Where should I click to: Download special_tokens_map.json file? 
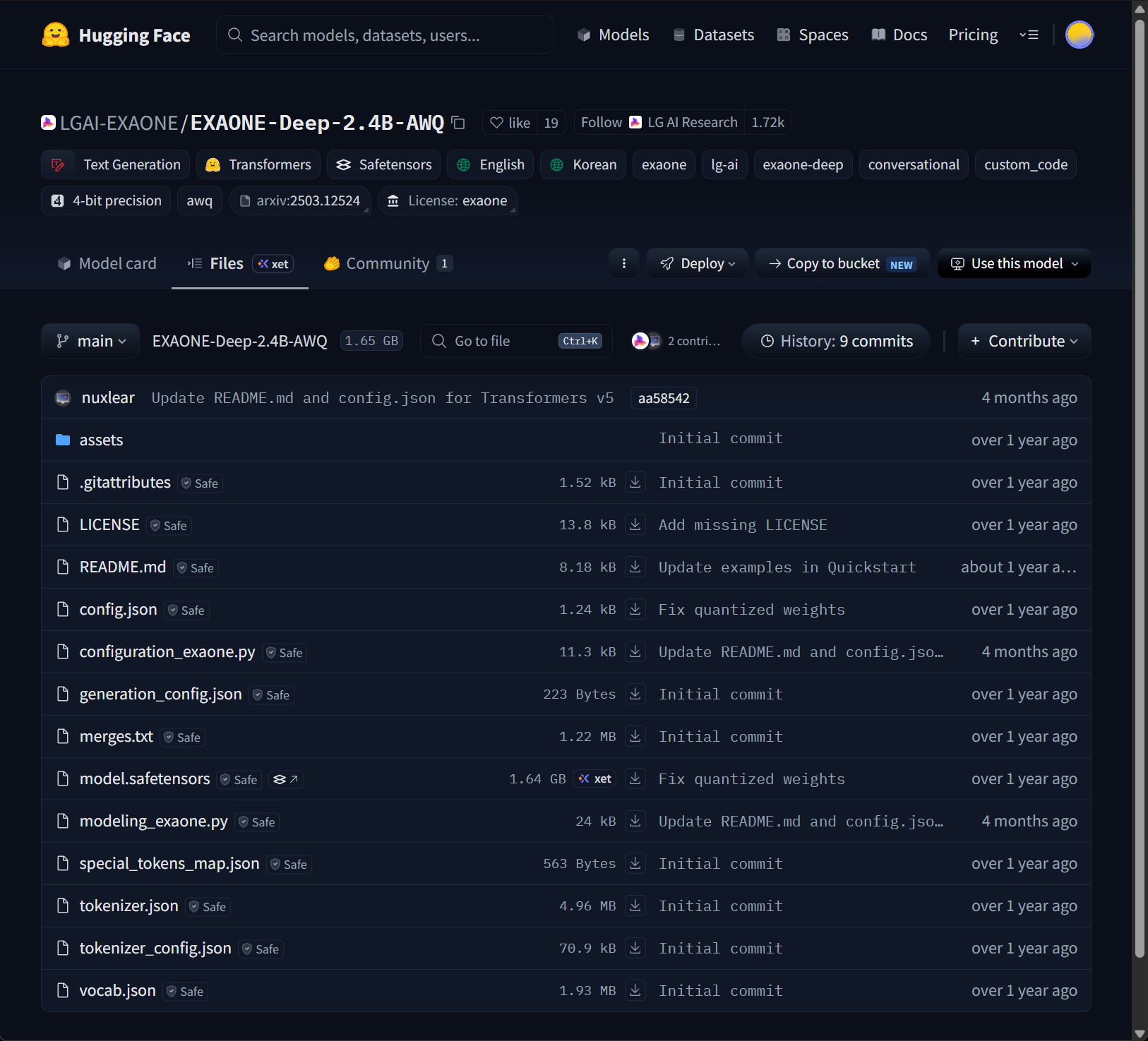point(635,863)
